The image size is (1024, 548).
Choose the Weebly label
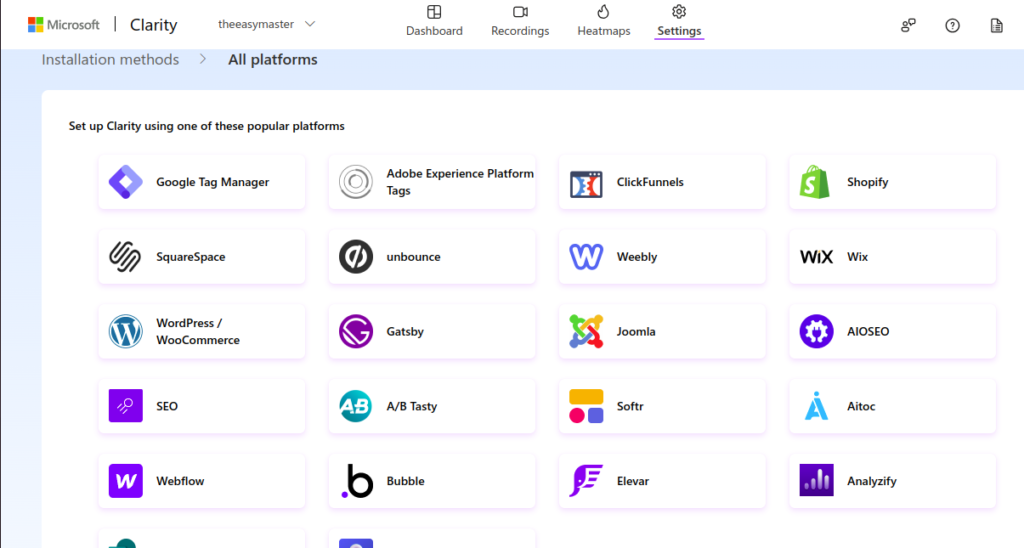637,257
